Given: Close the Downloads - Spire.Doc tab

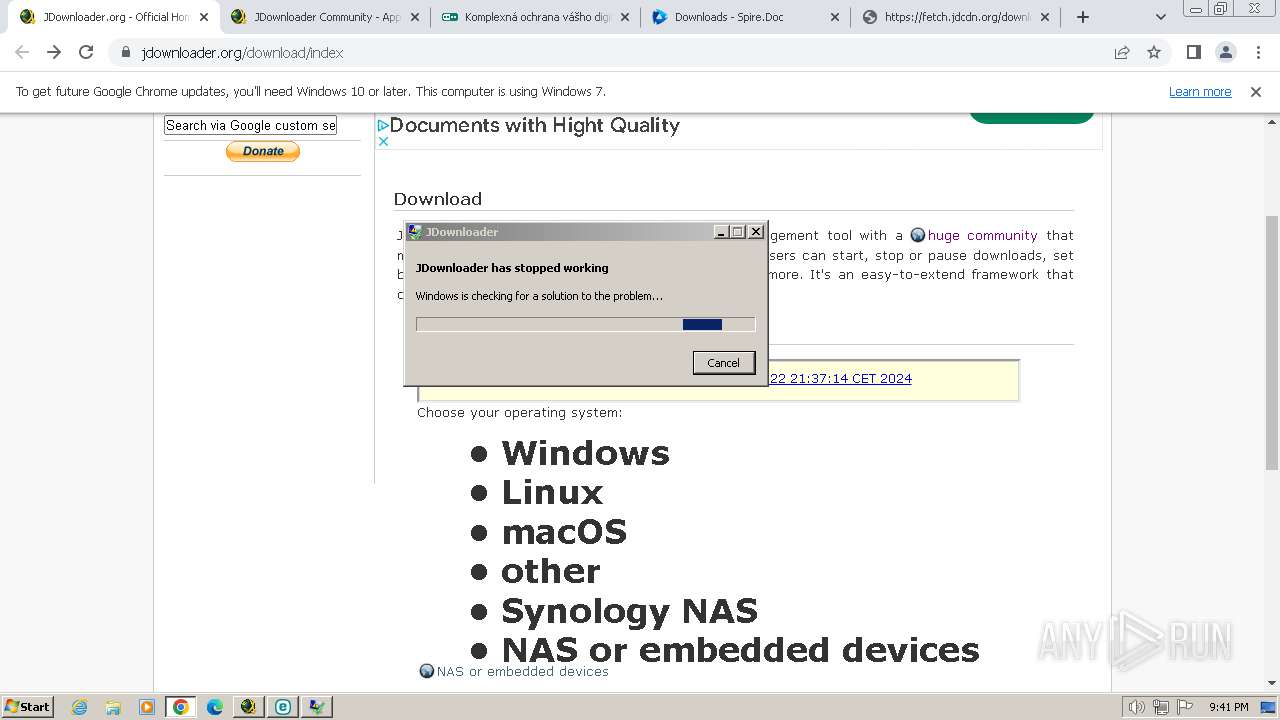Looking at the screenshot, I should coord(835,17).
